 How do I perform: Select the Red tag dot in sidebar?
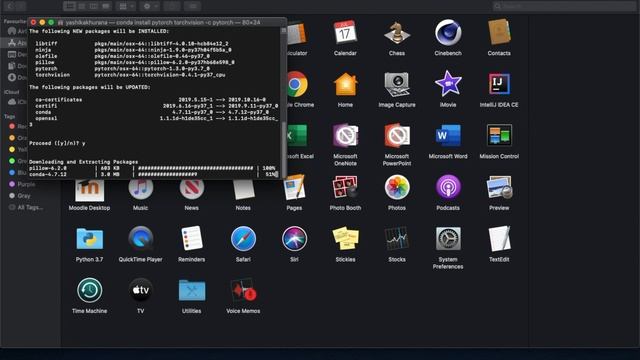pos(12,127)
